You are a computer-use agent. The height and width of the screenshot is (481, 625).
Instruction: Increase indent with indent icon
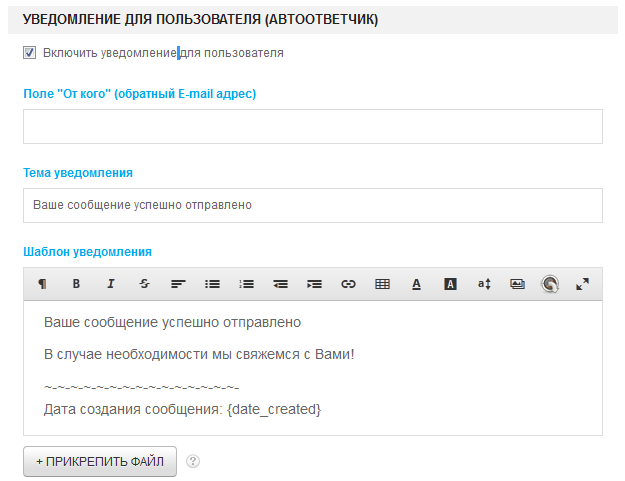(314, 284)
